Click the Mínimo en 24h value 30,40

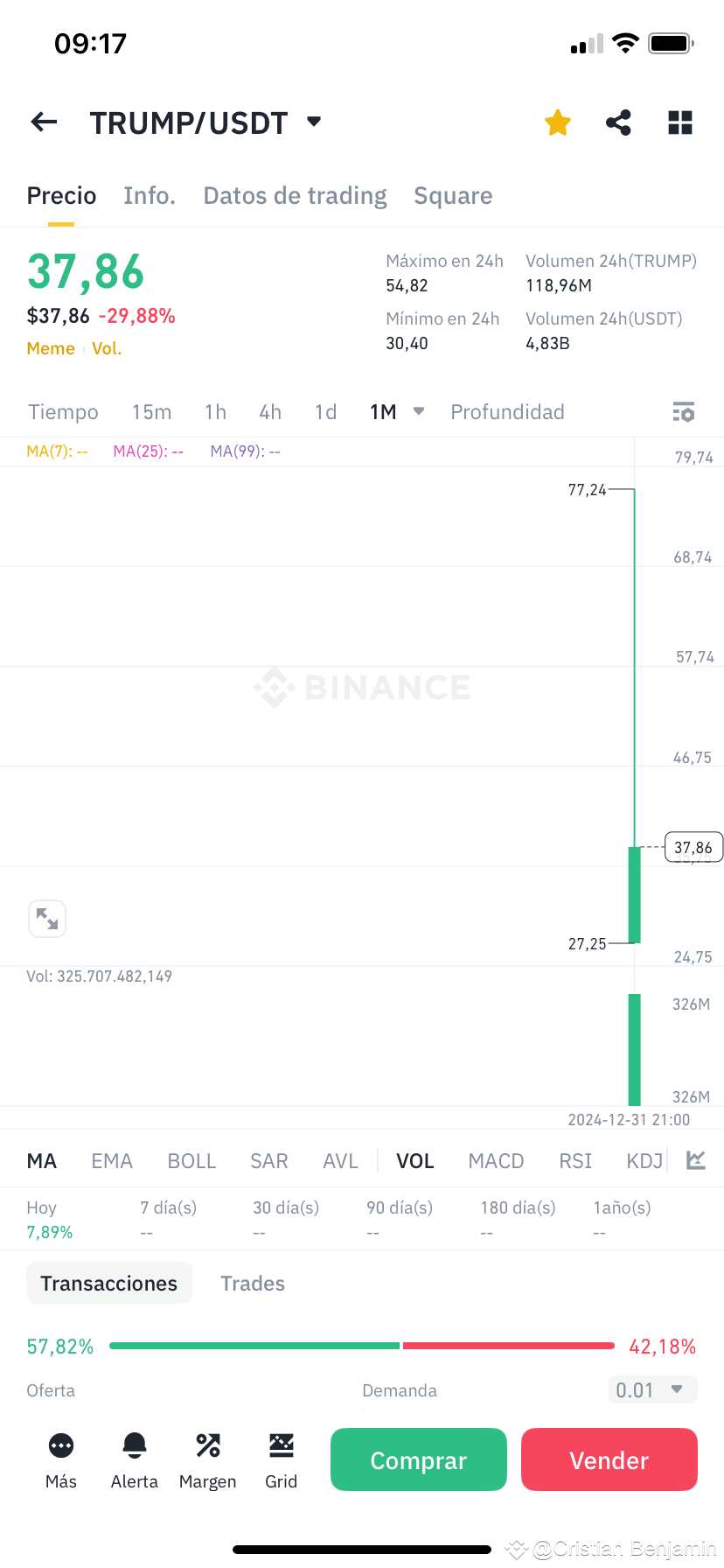click(407, 343)
